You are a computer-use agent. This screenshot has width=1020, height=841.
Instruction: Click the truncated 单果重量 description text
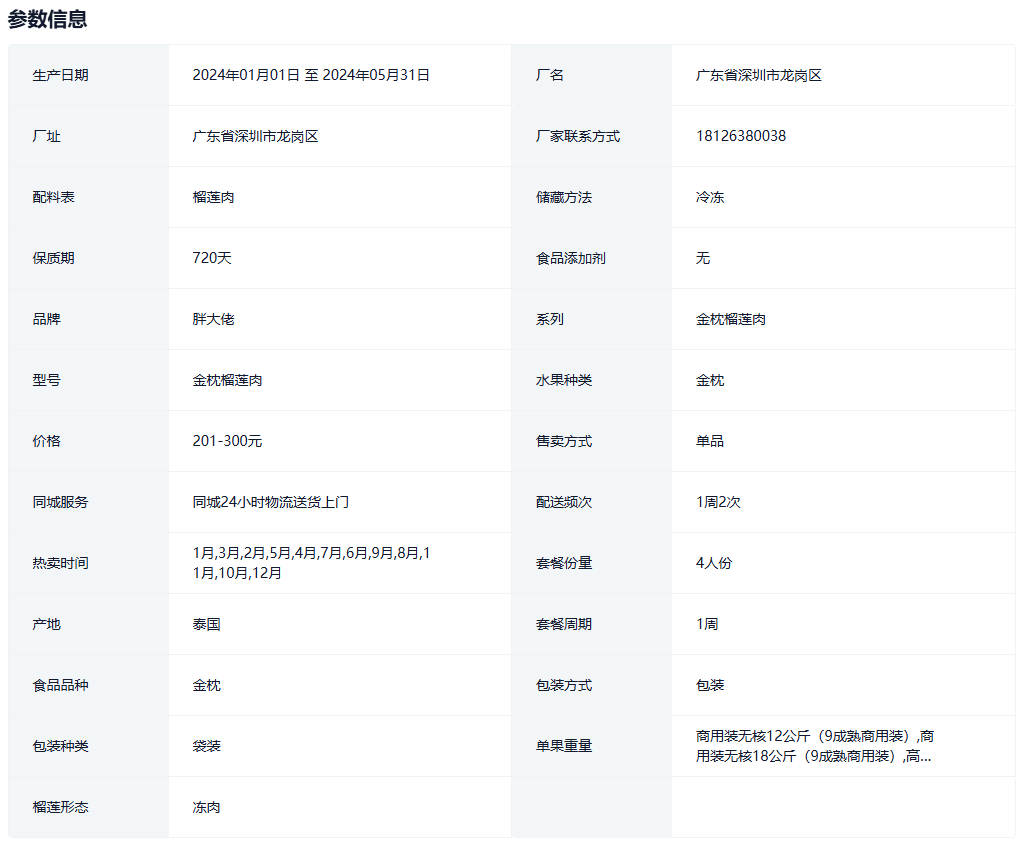click(814, 746)
